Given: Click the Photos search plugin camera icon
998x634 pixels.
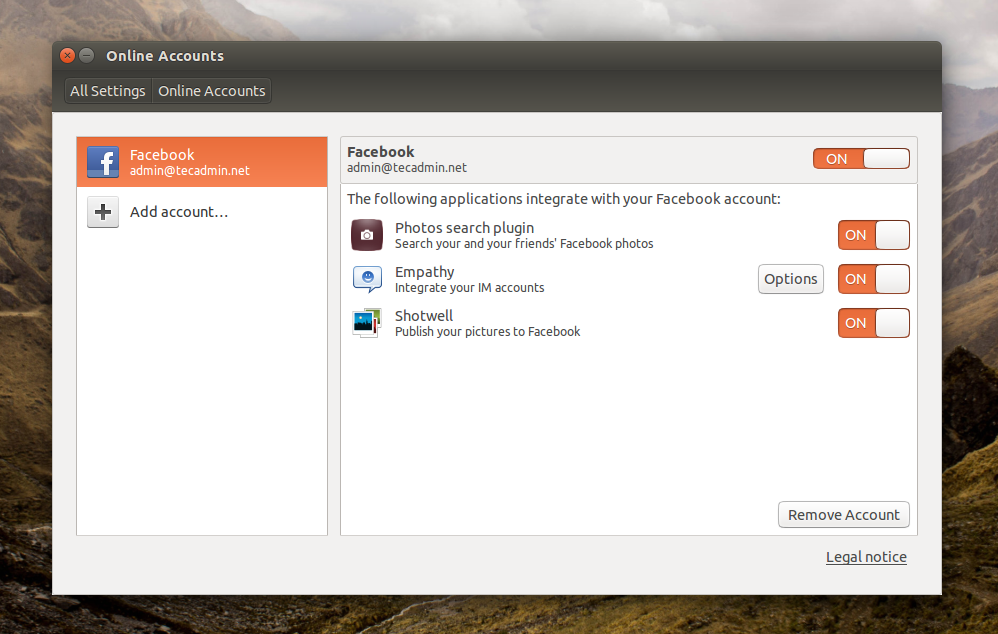Looking at the screenshot, I should tap(367, 235).
